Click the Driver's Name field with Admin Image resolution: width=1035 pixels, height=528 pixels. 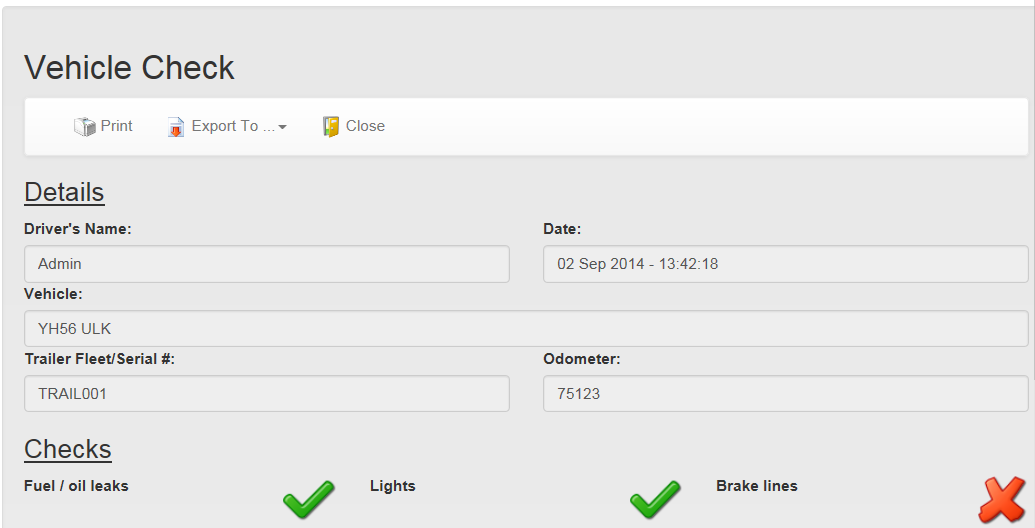click(x=267, y=264)
